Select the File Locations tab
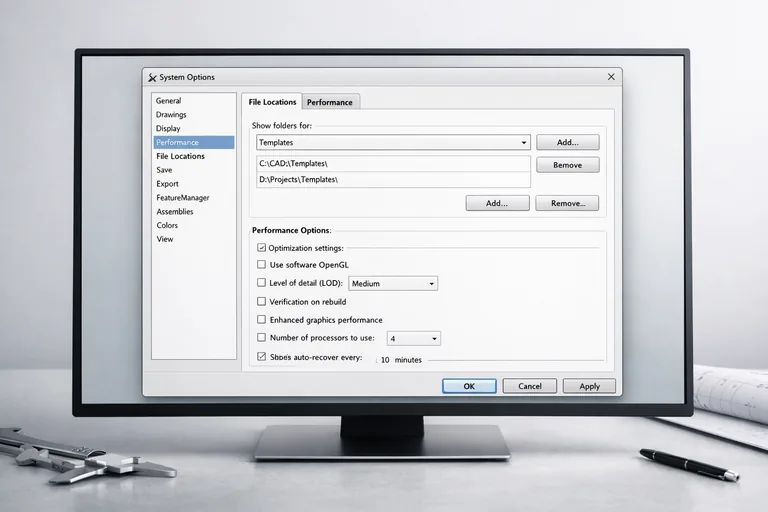768x512 pixels. tap(272, 102)
